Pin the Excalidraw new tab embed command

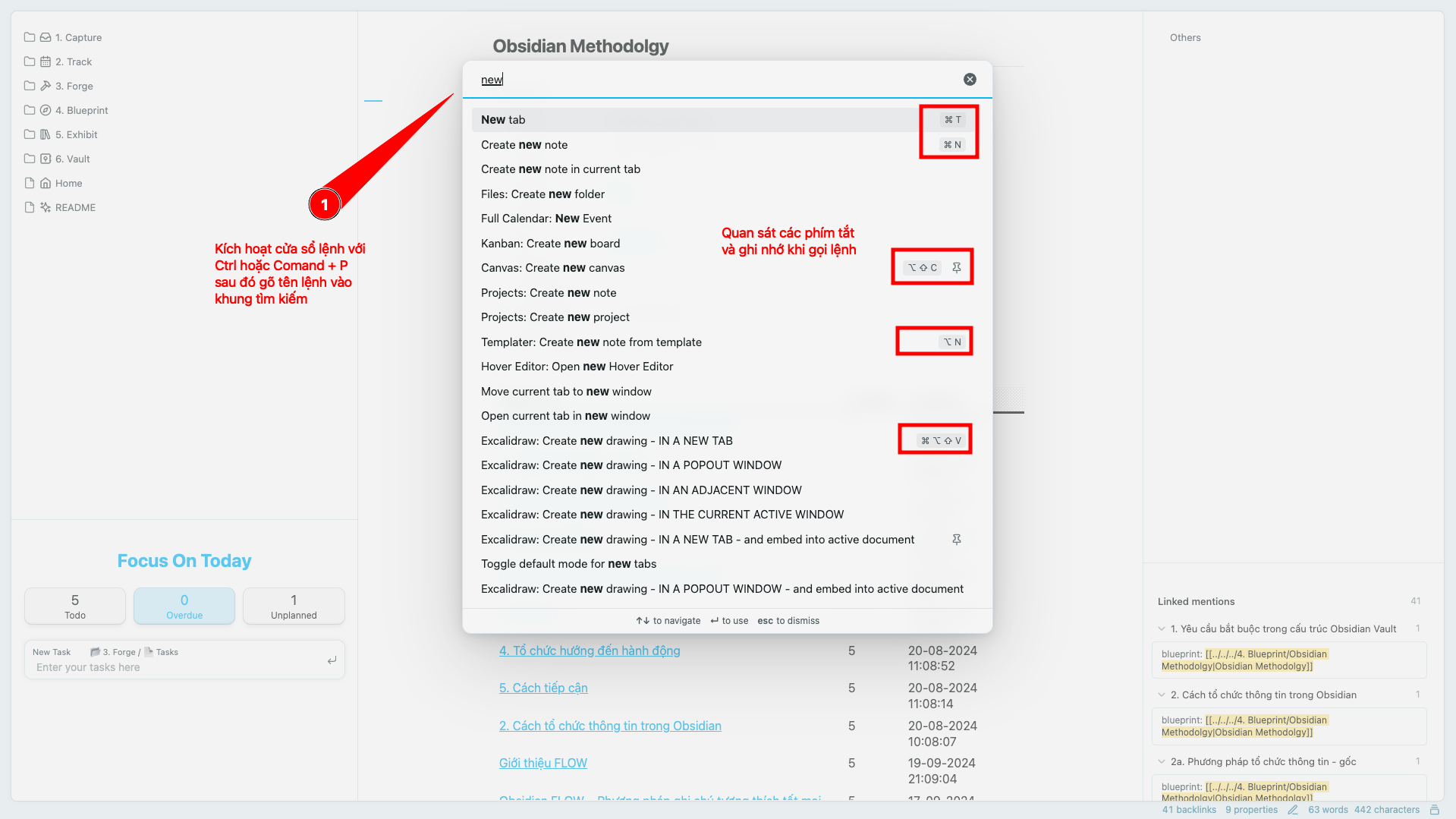click(957, 540)
